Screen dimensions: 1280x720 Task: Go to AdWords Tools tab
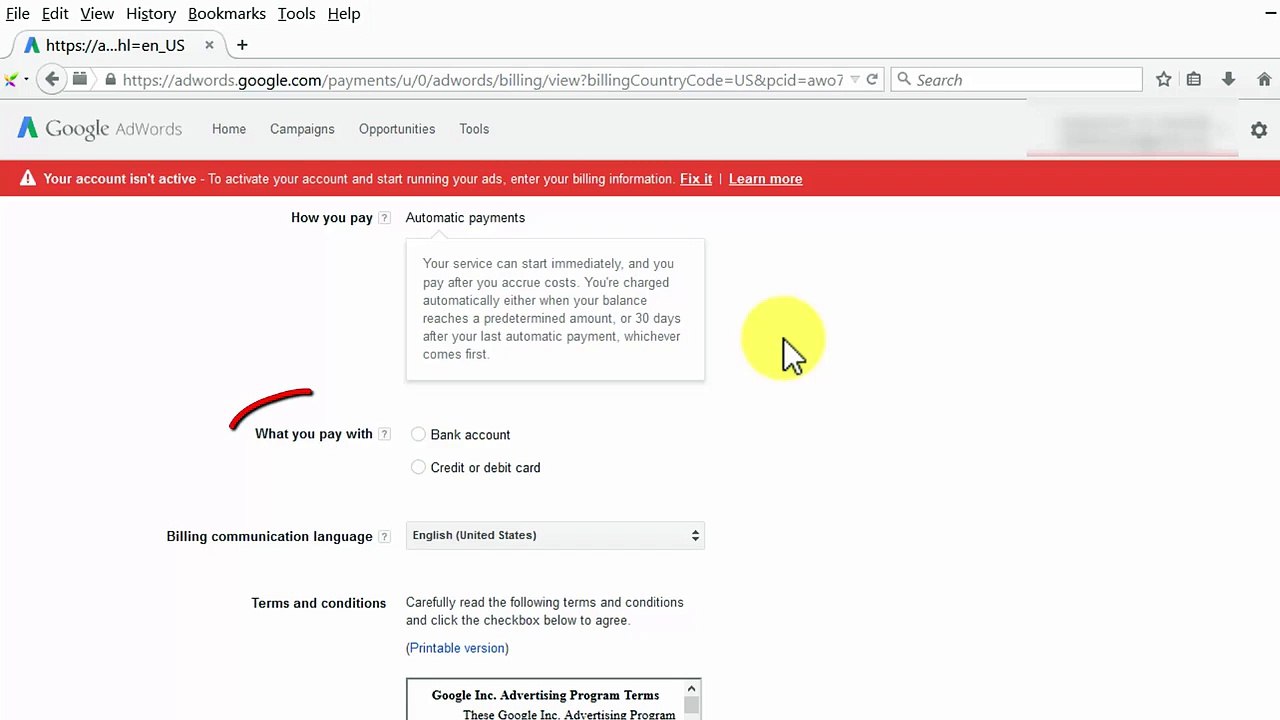(x=474, y=129)
